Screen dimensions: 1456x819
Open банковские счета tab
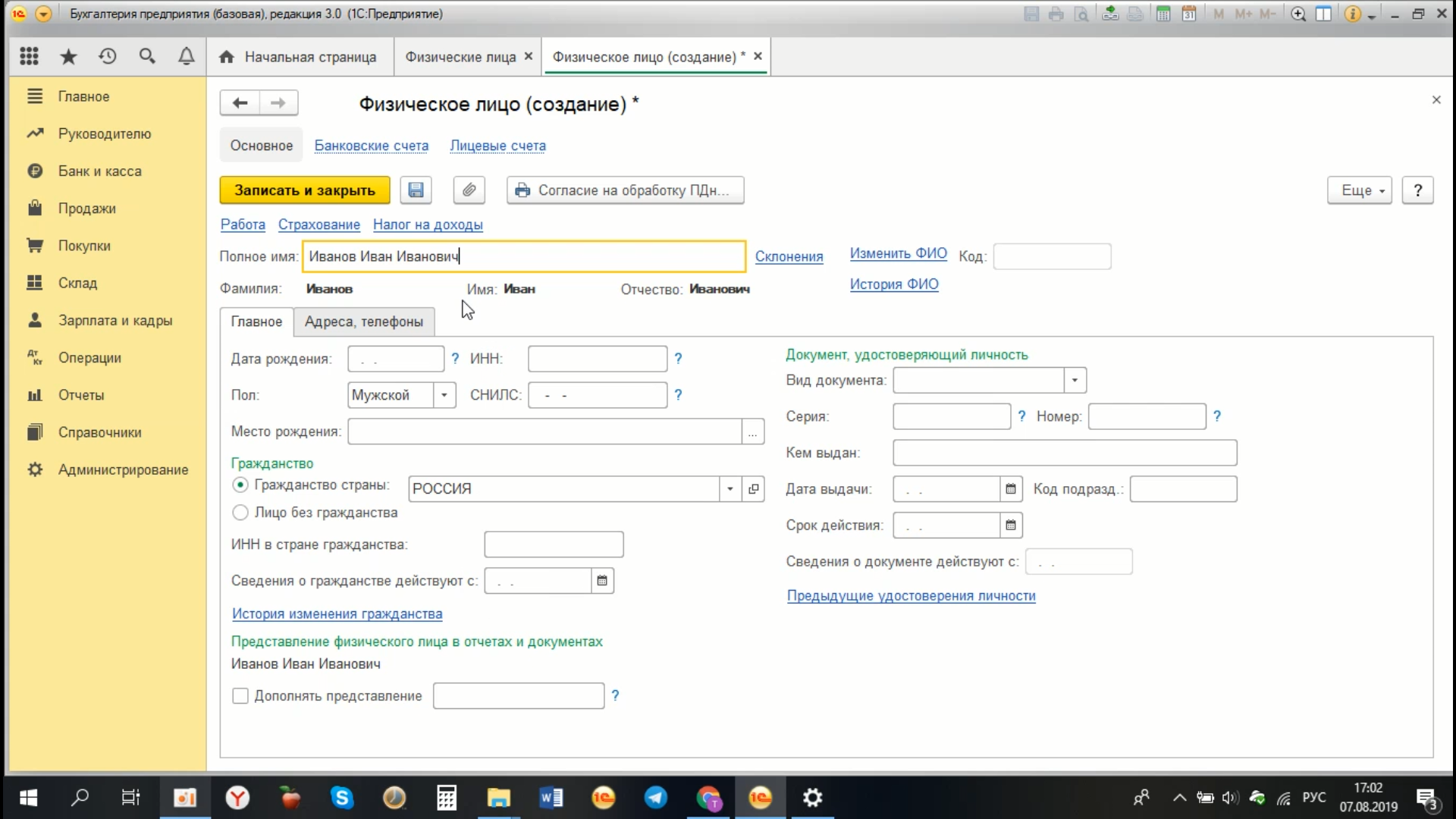click(371, 145)
